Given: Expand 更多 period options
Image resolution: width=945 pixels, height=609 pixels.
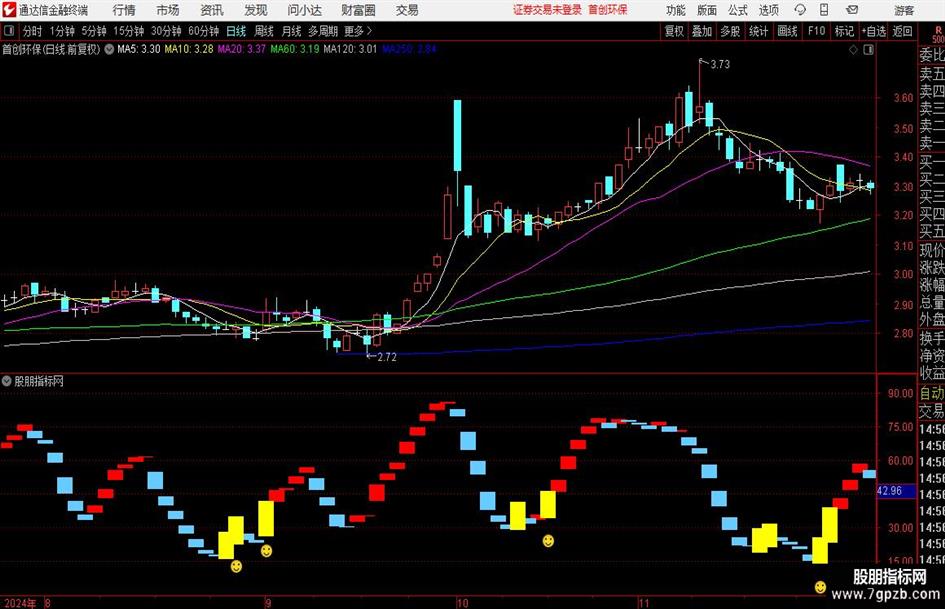Looking at the screenshot, I should click(x=358, y=31).
